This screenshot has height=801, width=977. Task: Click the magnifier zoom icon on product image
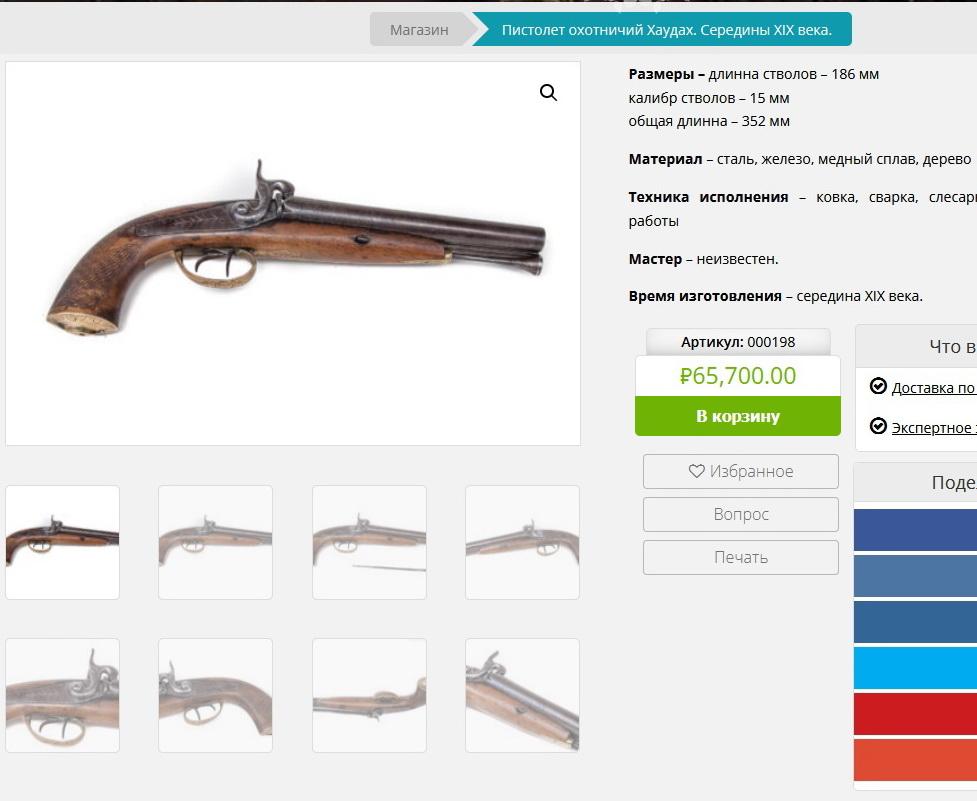(548, 93)
